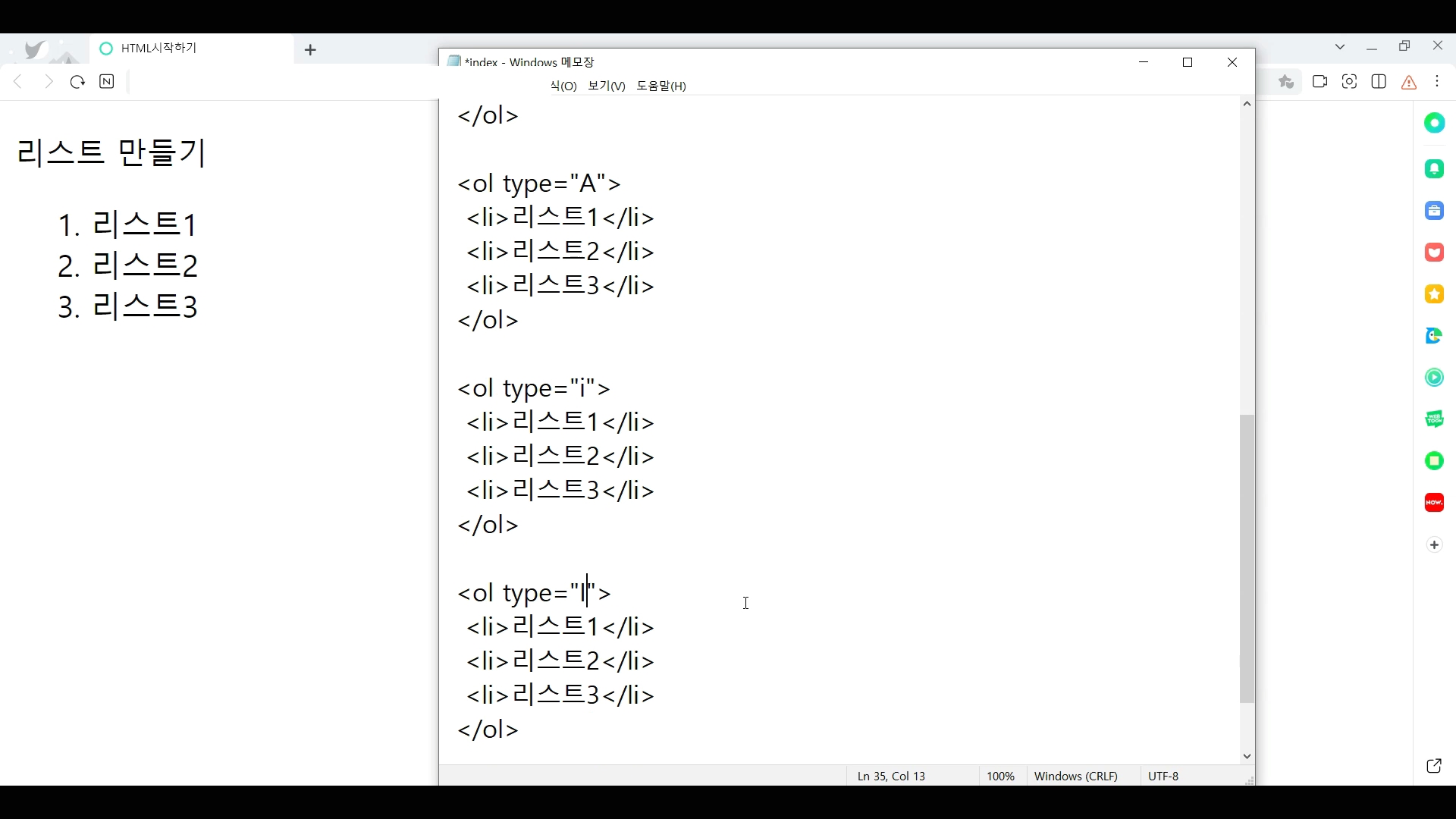Open a new browser tab
Viewport: 1456px width, 819px height.
pos(310,50)
